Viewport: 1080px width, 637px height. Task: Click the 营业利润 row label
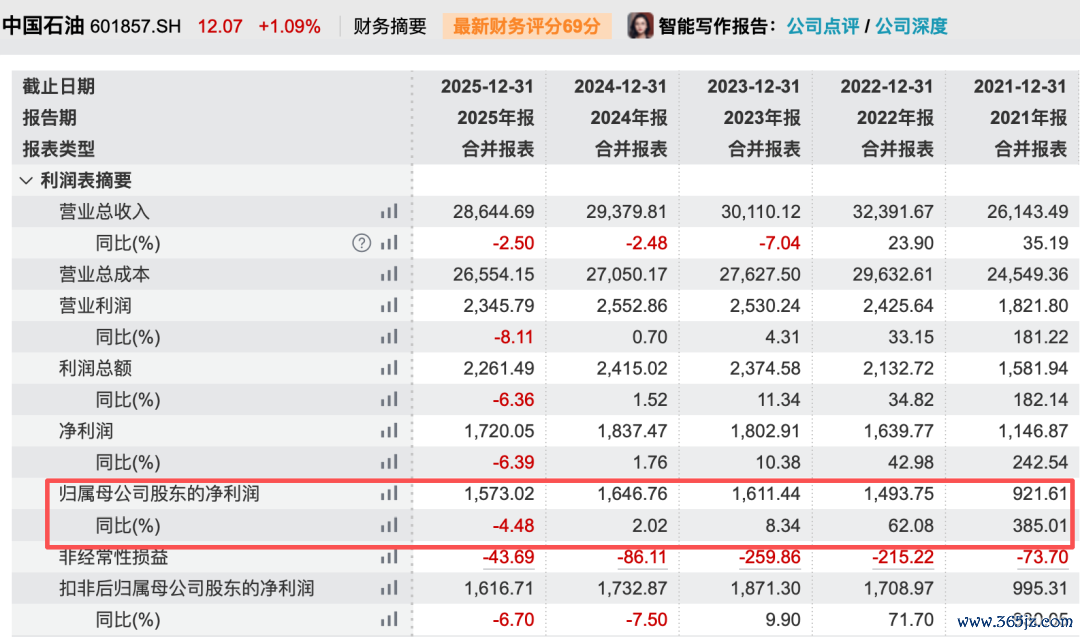[95, 305]
